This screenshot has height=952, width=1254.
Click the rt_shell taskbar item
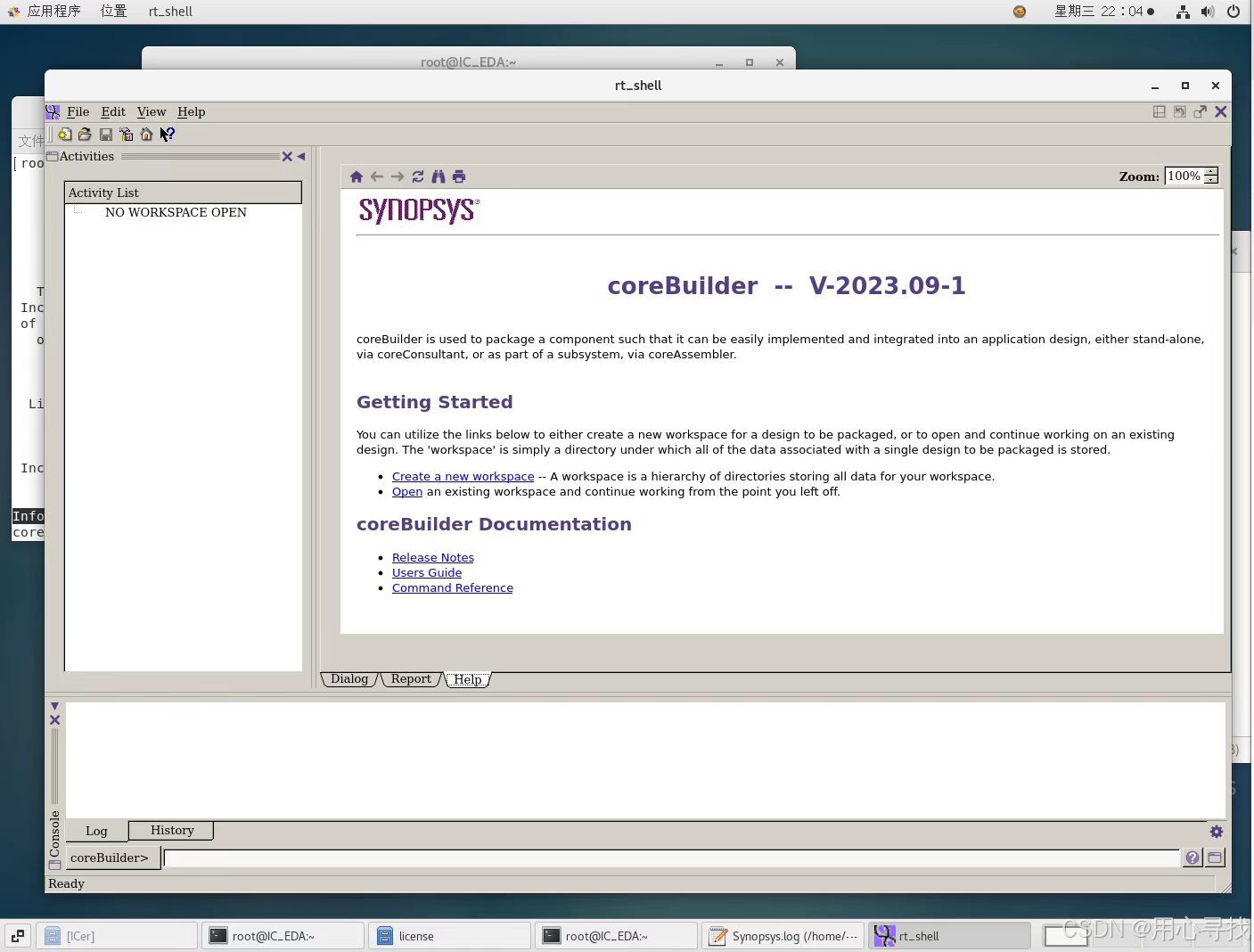point(949,936)
